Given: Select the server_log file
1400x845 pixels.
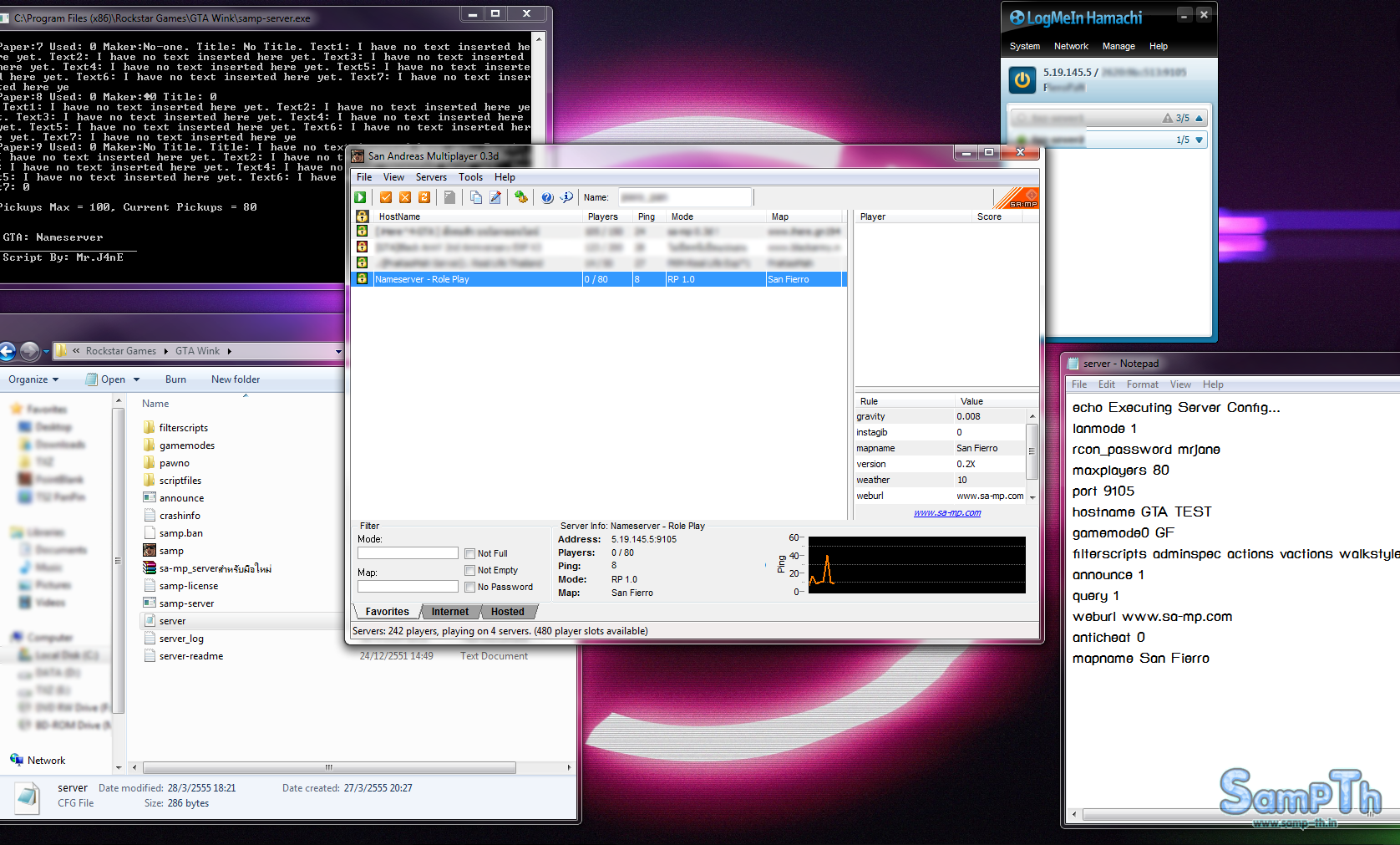Looking at the screenshot, I should point(174,639).
